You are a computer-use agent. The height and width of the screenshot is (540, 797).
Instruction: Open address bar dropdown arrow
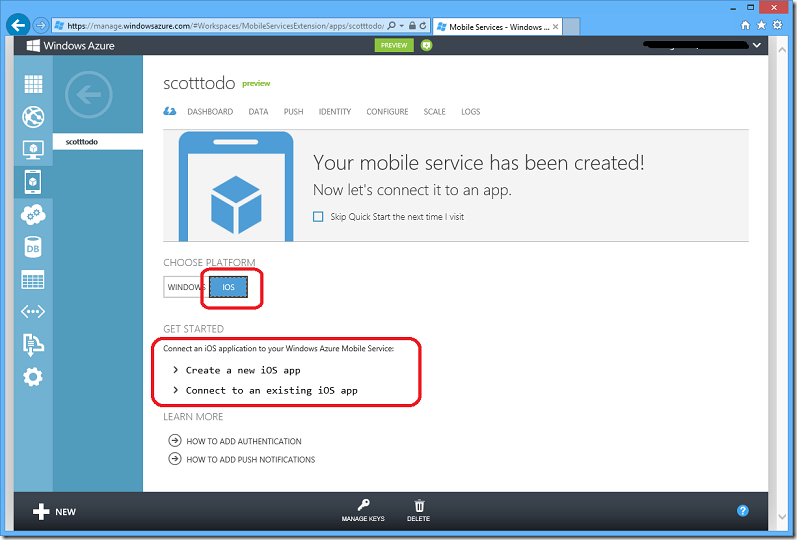[x=402, y=25]
